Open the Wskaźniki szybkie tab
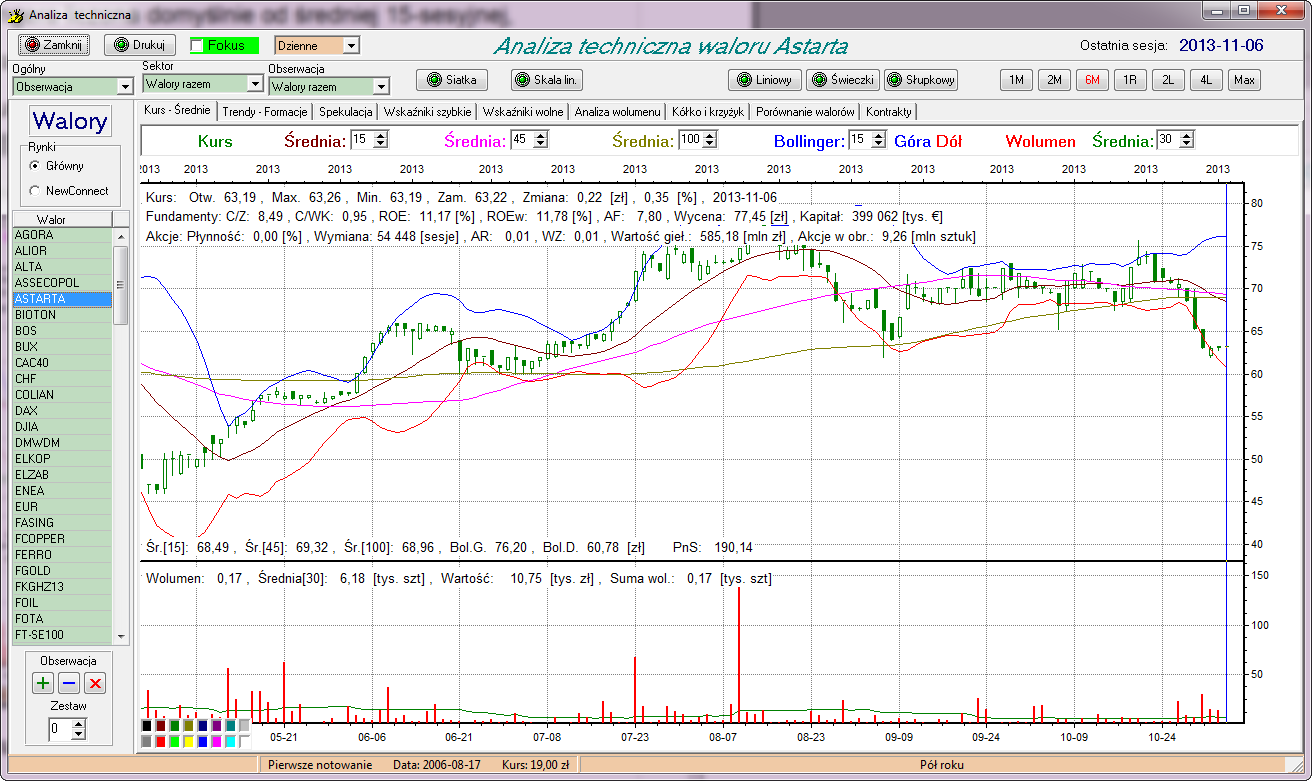Viewport: 1312px width, 781px height. [x=428, y=112]
